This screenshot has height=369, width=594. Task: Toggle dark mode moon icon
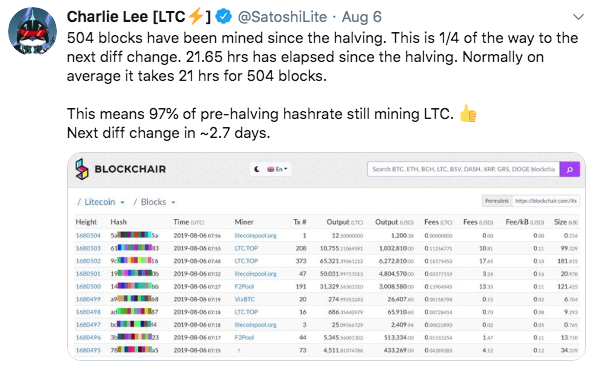257,169
